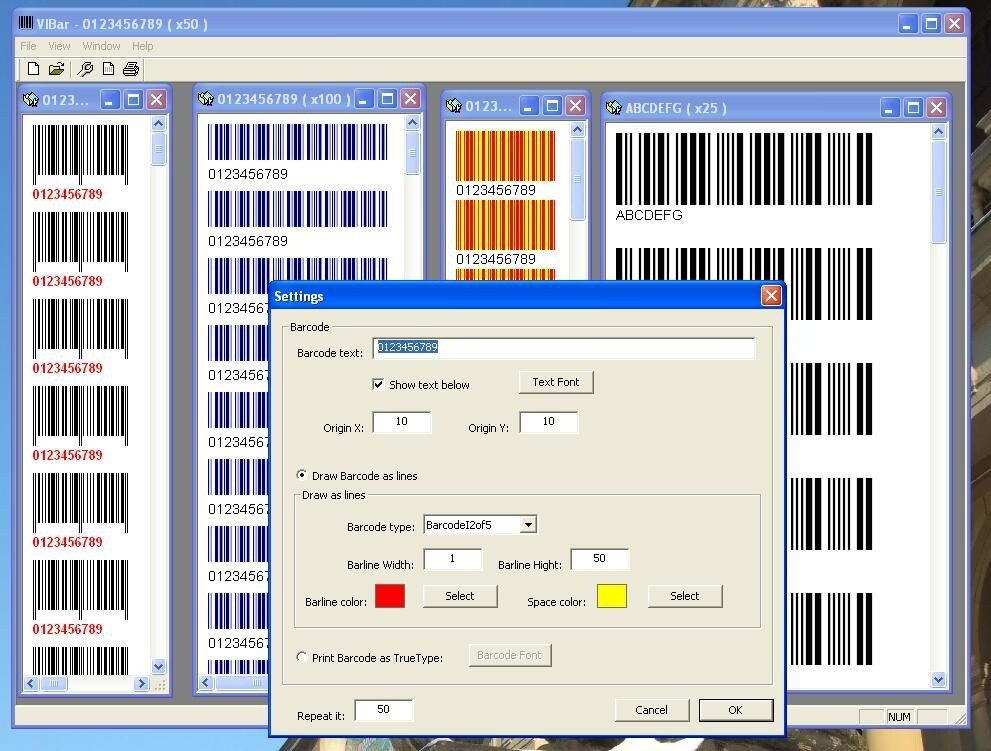Screen dimensions: 991x751
Task: Click the Barline Hight input field
Action: (599, 559)
